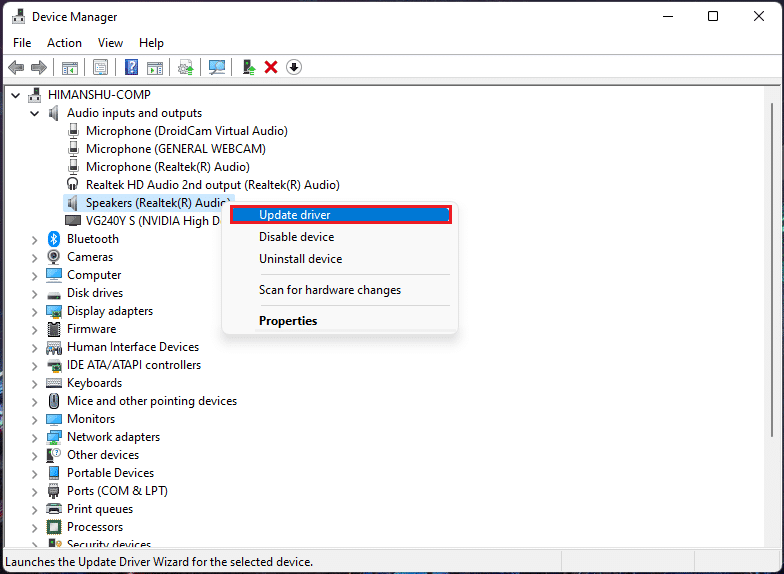Choose Disable device in the context menu
The image size is (784, 574).
click(340, 236)
